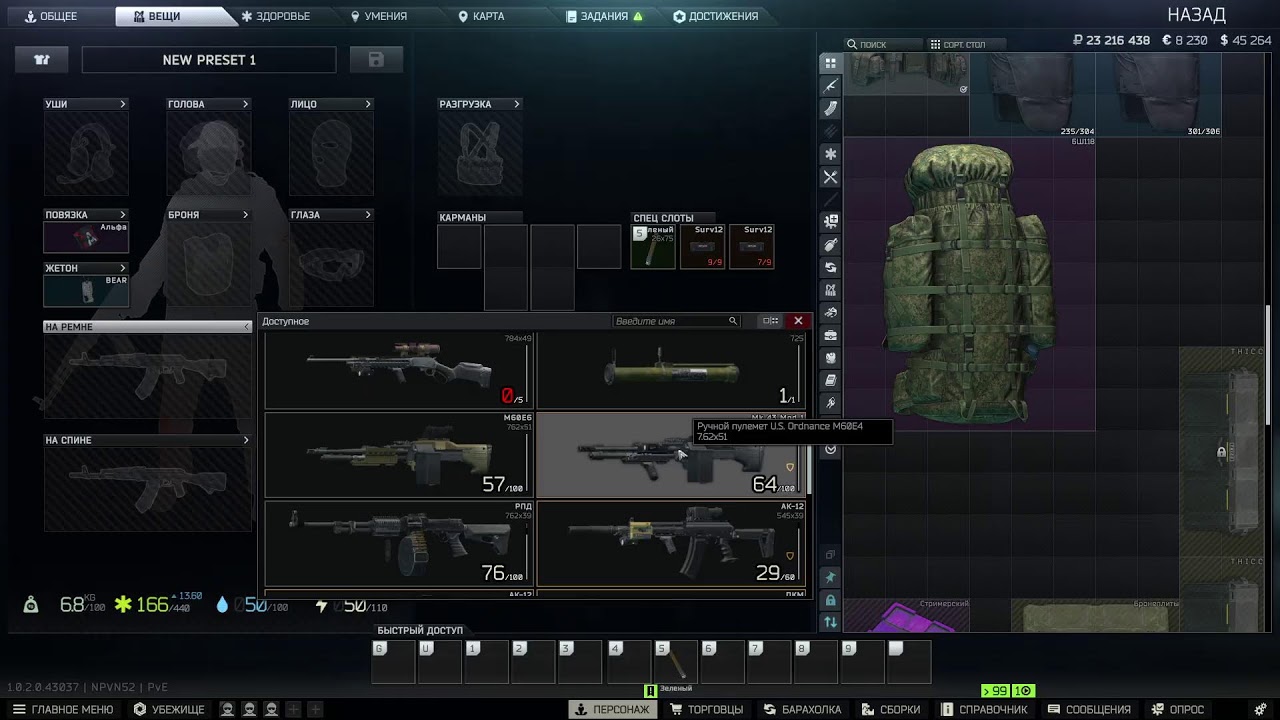Screen dimensions: 1280x720
Task: Filter stash by food crossed utensils icon
Action: [x=830, y=177]
